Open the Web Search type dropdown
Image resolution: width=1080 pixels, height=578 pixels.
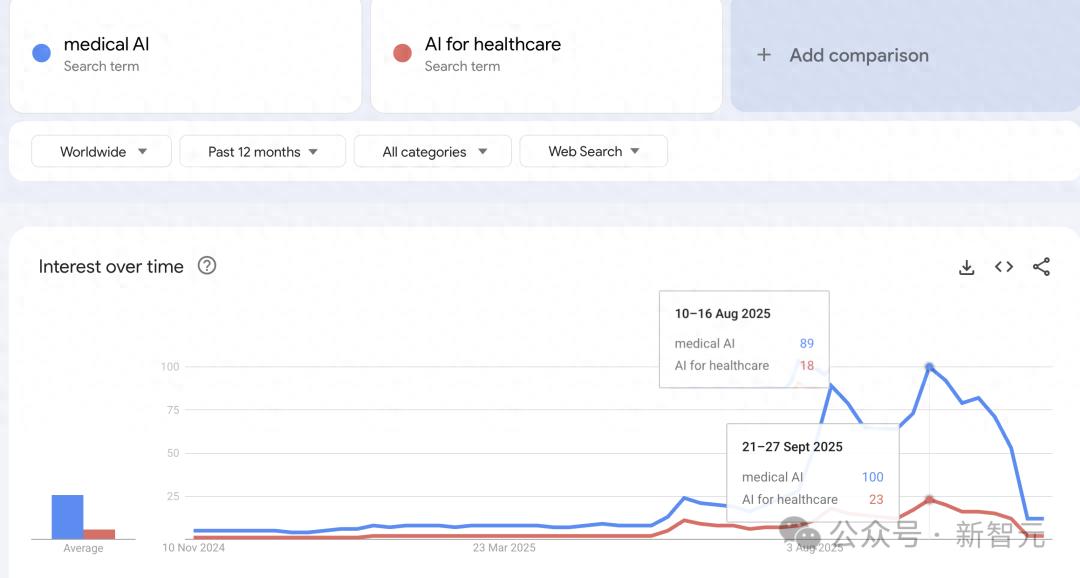coord(593,152)
